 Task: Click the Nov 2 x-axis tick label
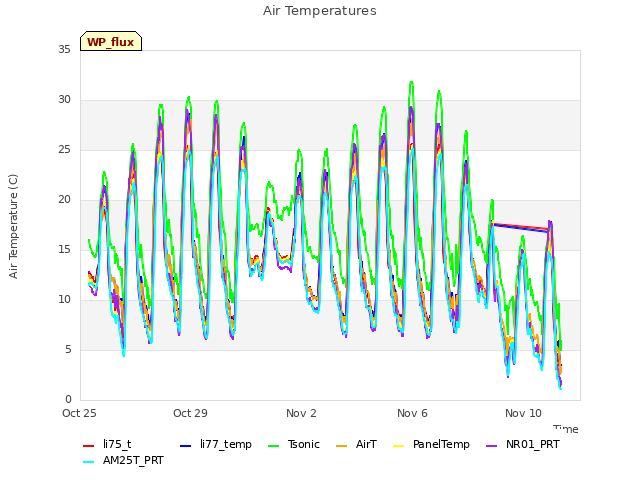coord(301,413)
